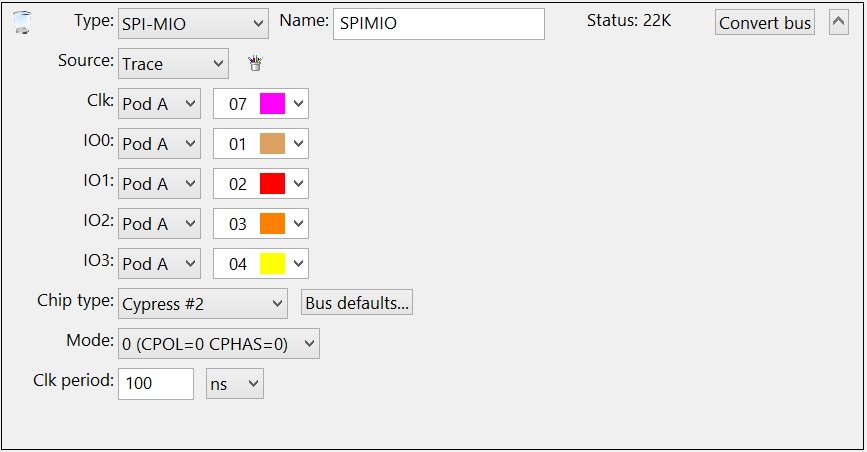Open the Type SPI-MIO dropdown
The height and width of the screenshot is (452, 867).
(x=193, y=24)
